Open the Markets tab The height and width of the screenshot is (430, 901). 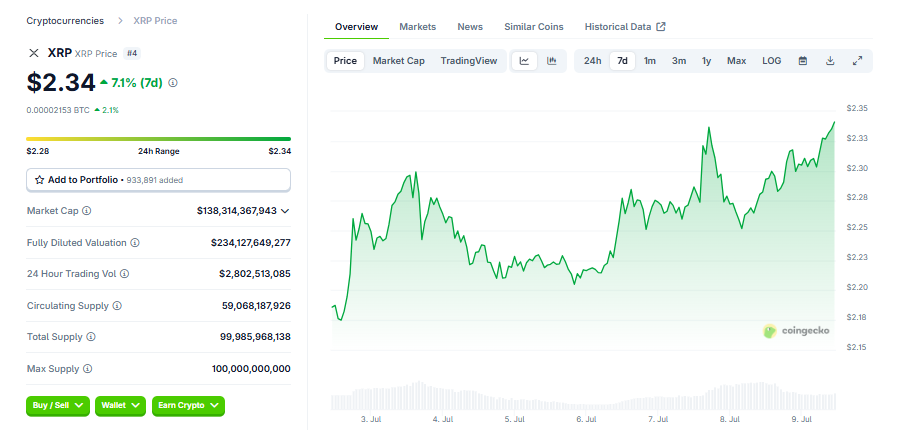[x=418, y=26]
